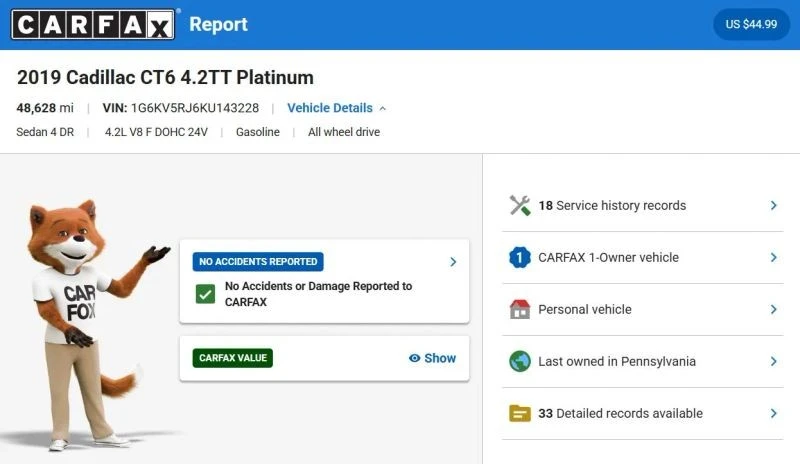Click the blue 1-Owner badge icon

pyautogui.click(x=520, y=257)
